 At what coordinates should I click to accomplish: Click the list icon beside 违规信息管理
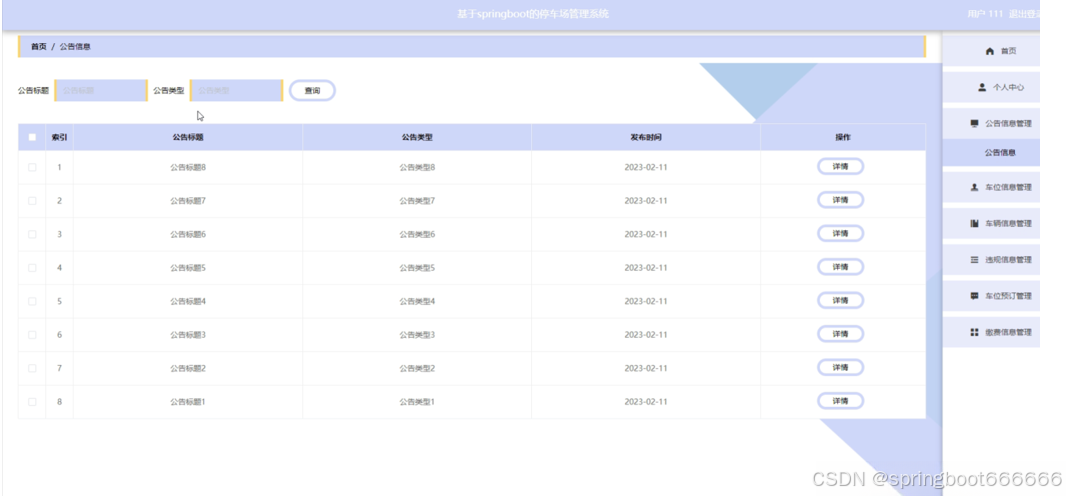point(974,260)
